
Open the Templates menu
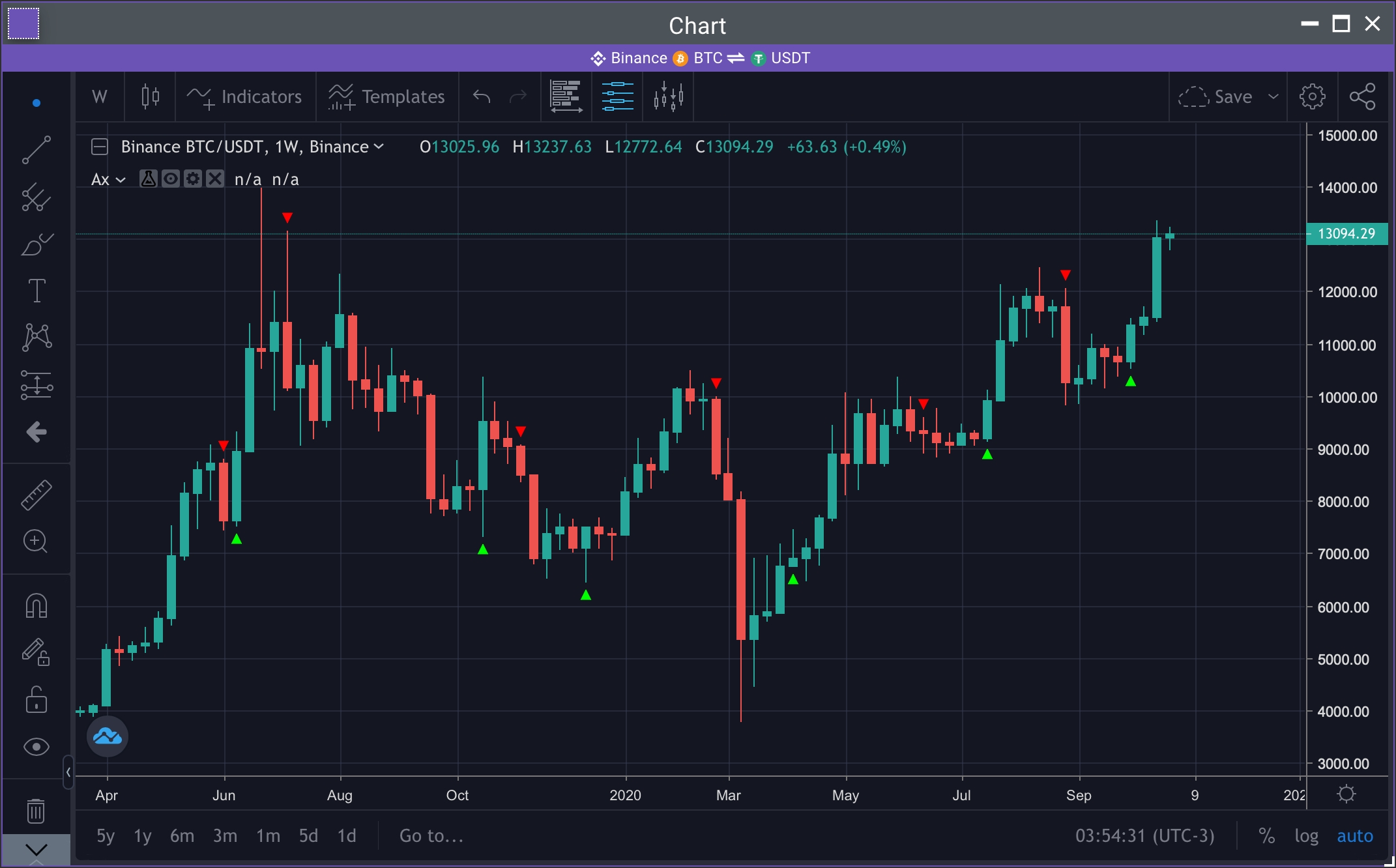click(x=387, y=96)
